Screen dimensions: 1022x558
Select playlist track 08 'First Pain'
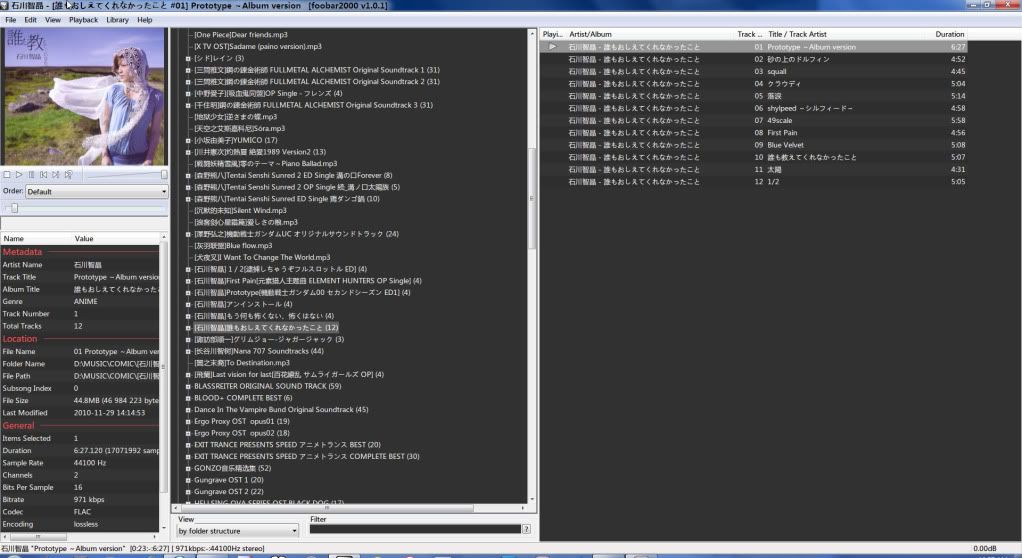pyautogui.click(x=753, y=133)
